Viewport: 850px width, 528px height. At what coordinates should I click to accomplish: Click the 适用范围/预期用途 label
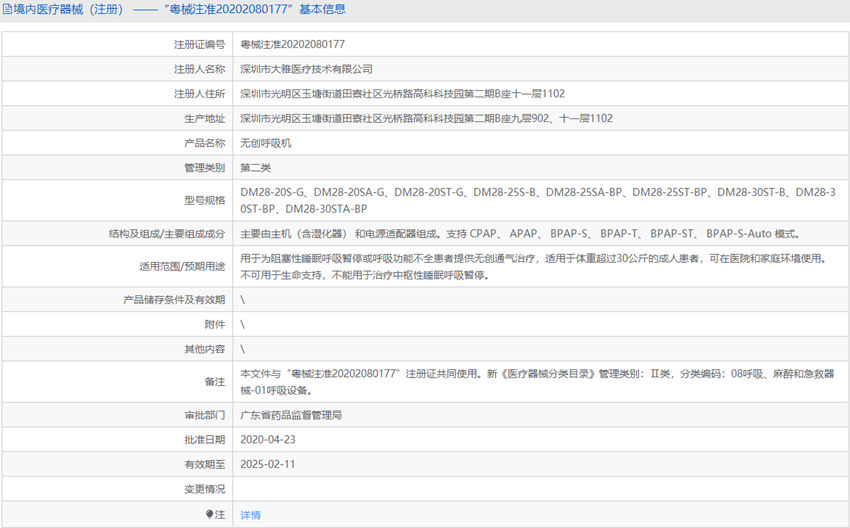182,267
